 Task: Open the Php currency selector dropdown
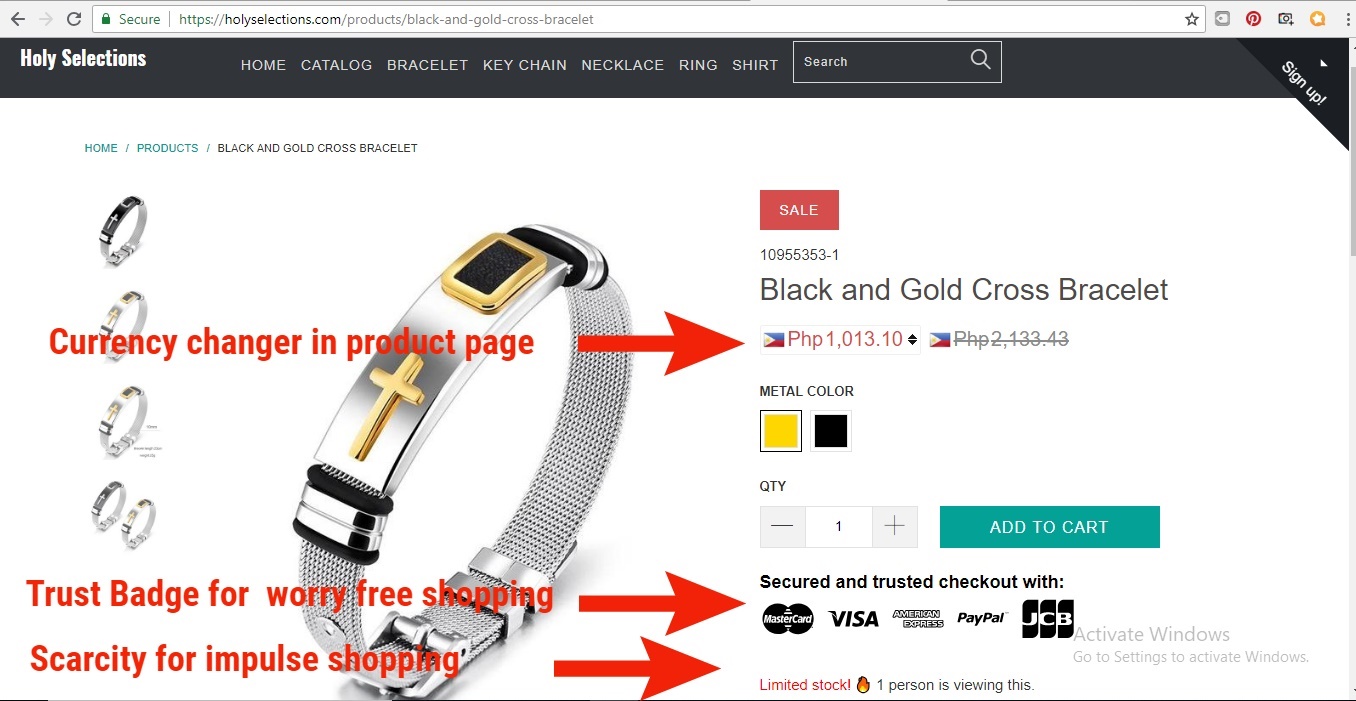click(840, 340)
